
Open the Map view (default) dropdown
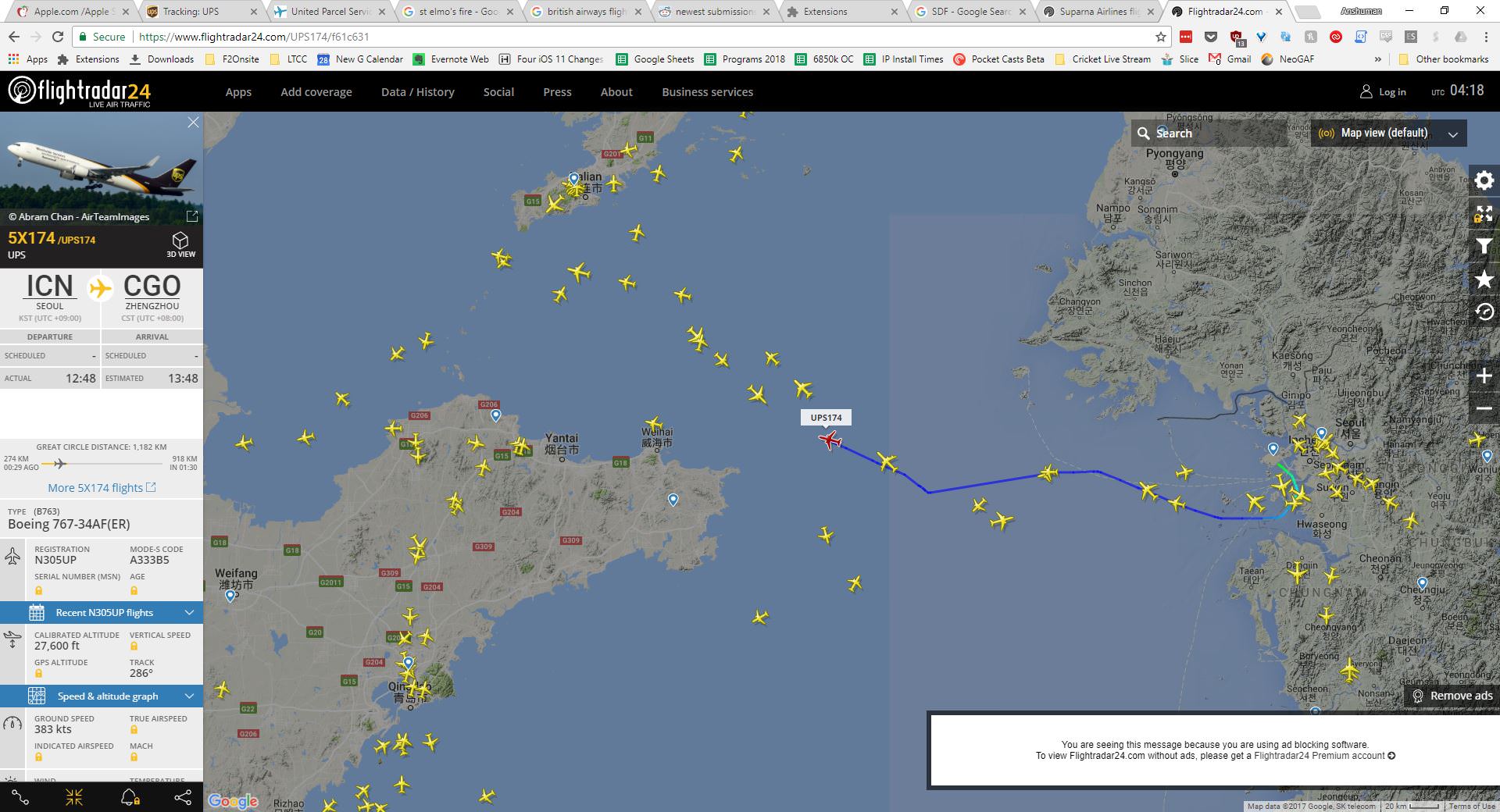[1388, 134]
